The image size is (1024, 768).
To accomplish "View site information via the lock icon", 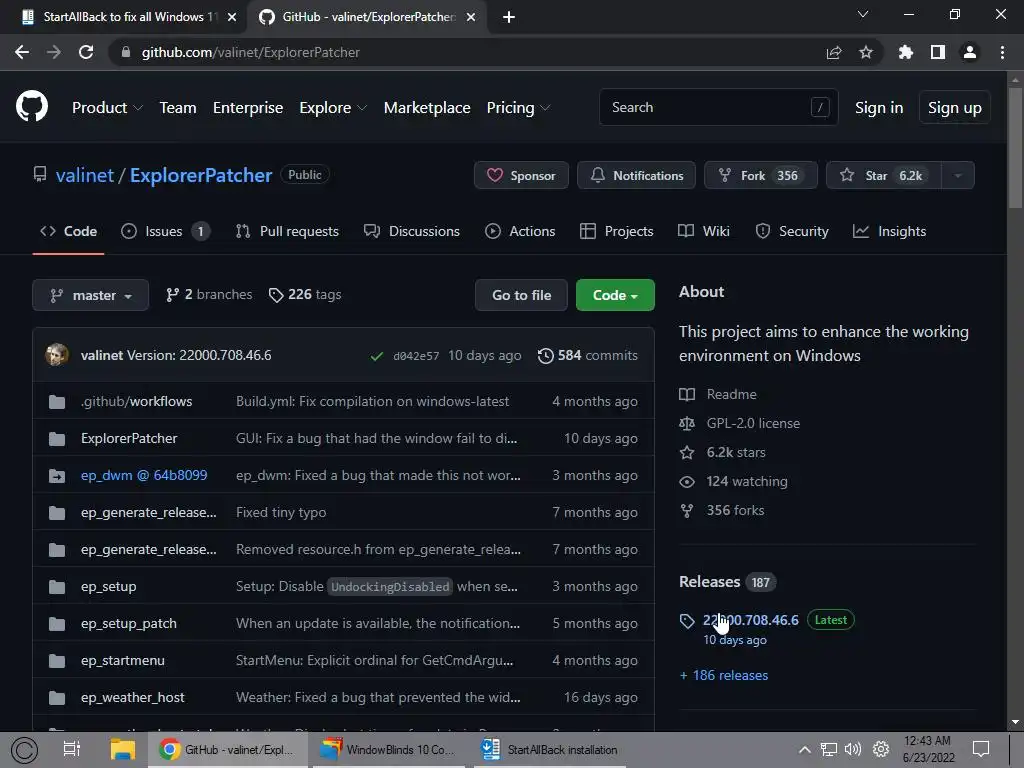I will tap(126, 52).
